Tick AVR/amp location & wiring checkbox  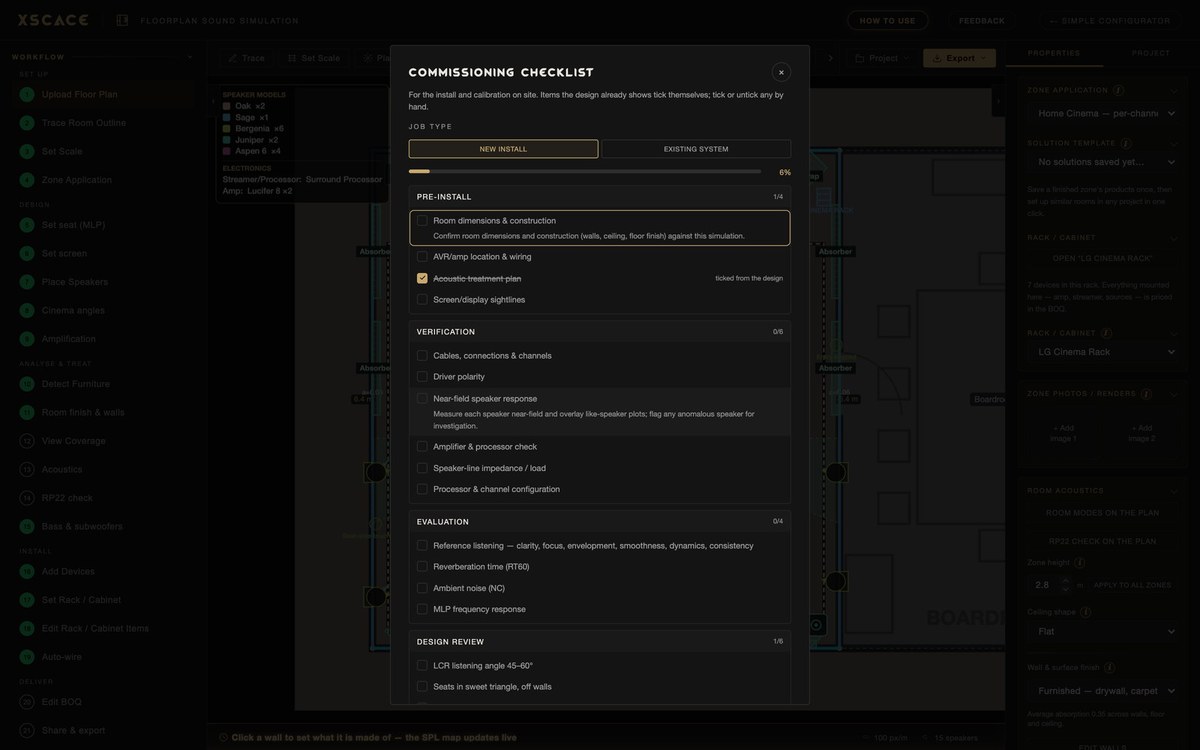pyautogui.click(x=422, y=257)
